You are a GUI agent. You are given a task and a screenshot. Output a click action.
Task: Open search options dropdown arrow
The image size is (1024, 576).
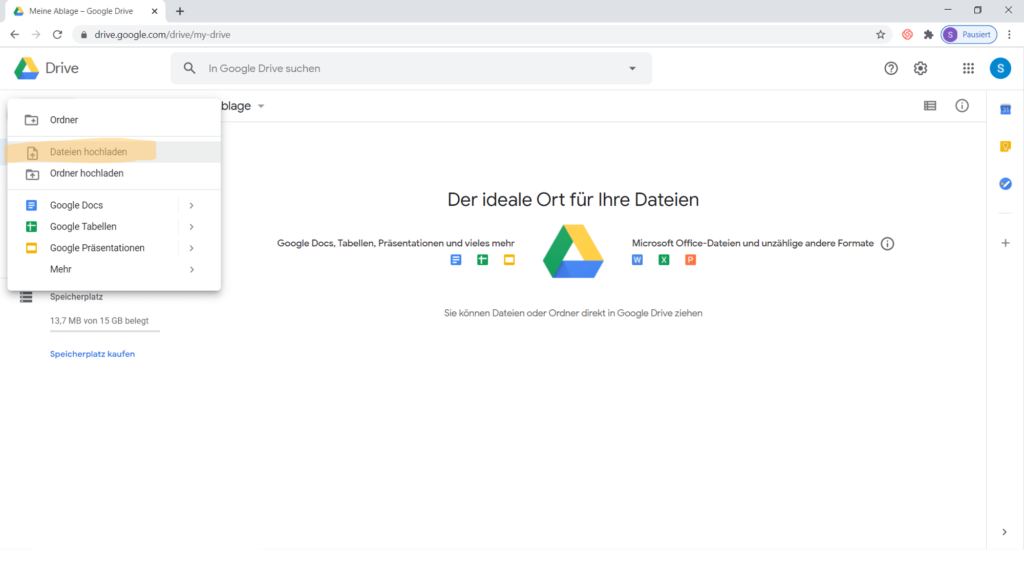click(x=632, y=68)
